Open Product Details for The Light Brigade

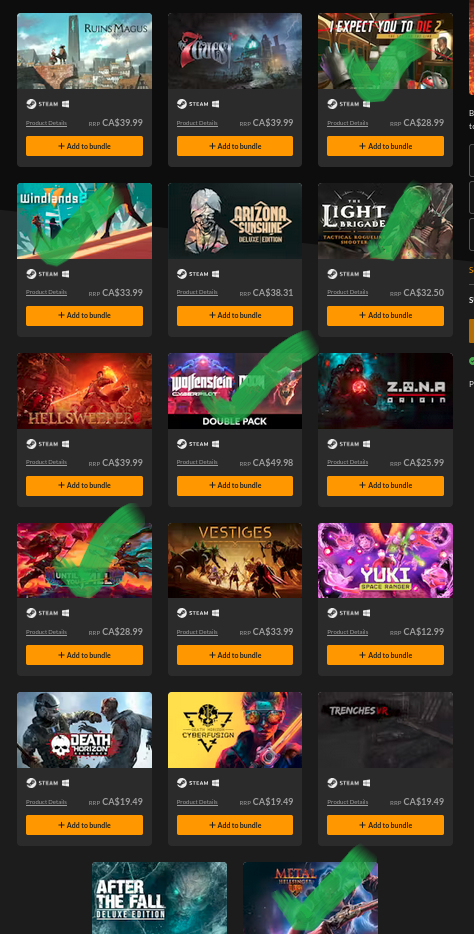(348, 292)
